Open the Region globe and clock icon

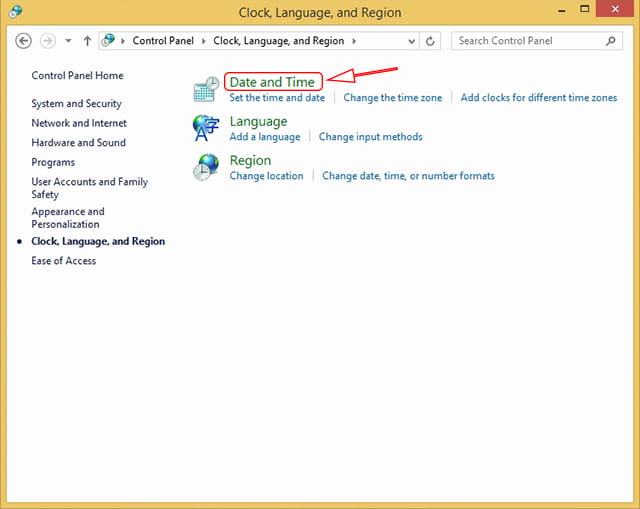point(206,167)
